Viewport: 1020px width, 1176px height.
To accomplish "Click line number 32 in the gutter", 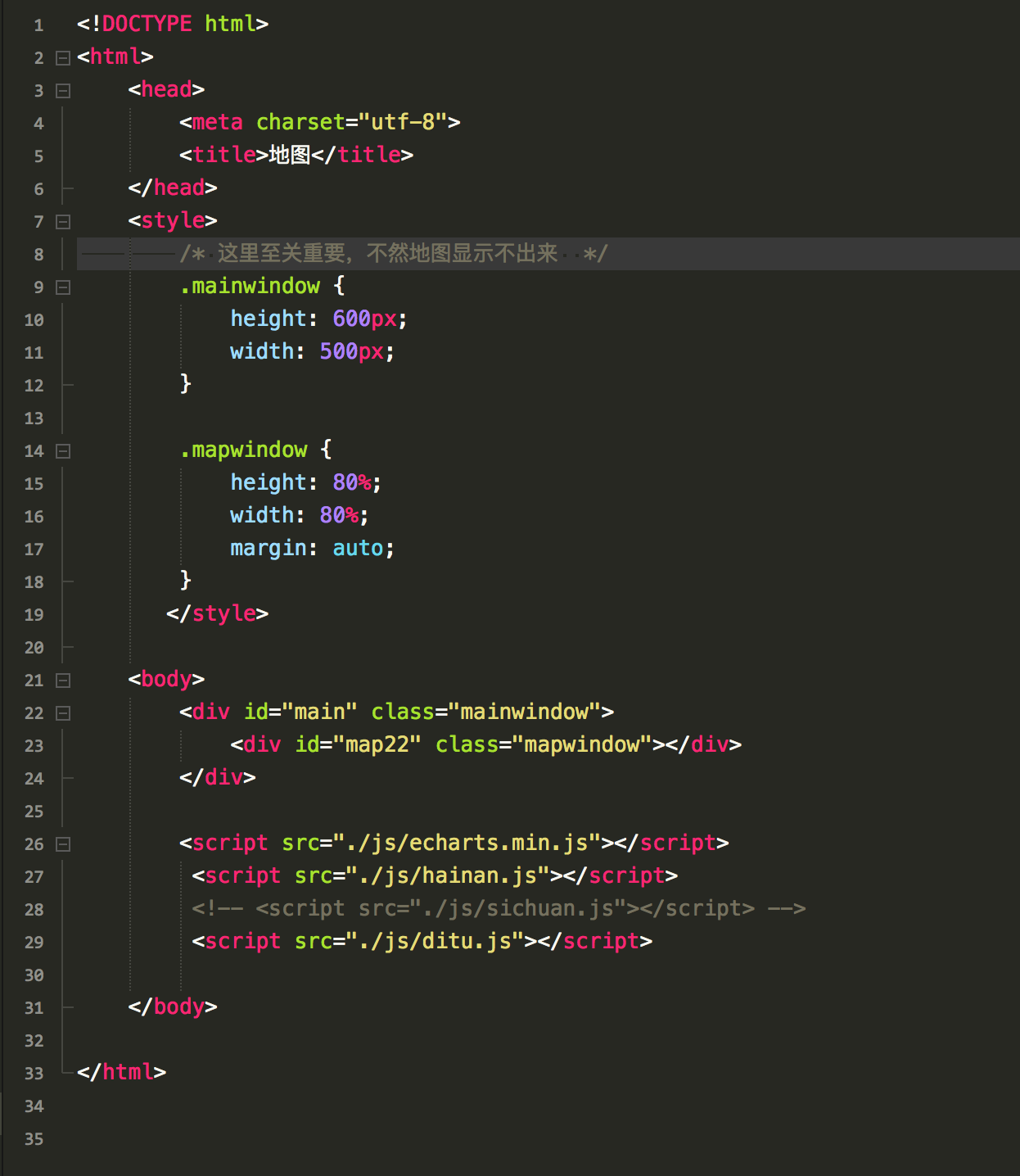I will pyautogui.click(x=34, y=1041).
